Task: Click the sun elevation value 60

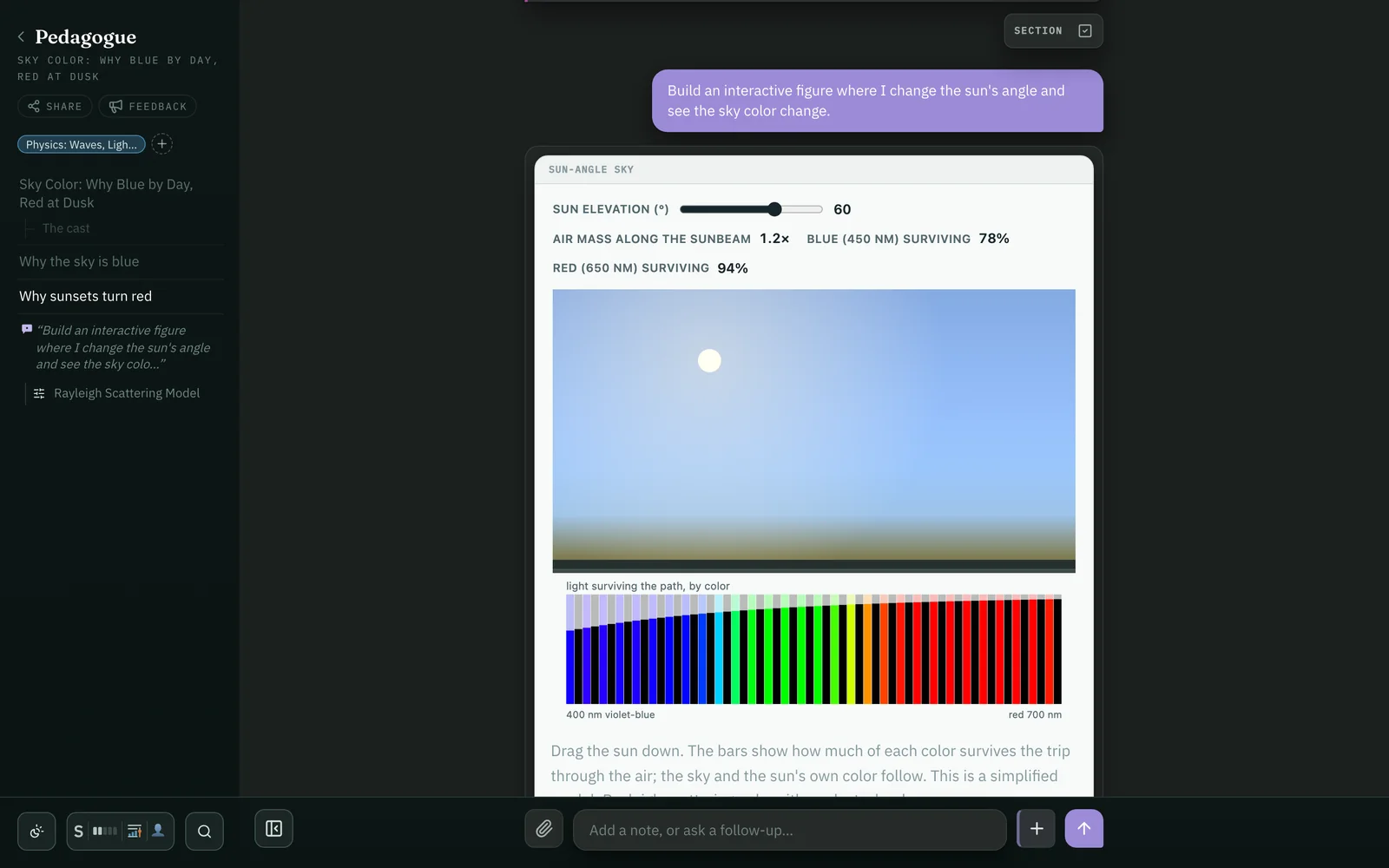Action: coord(842,209)
